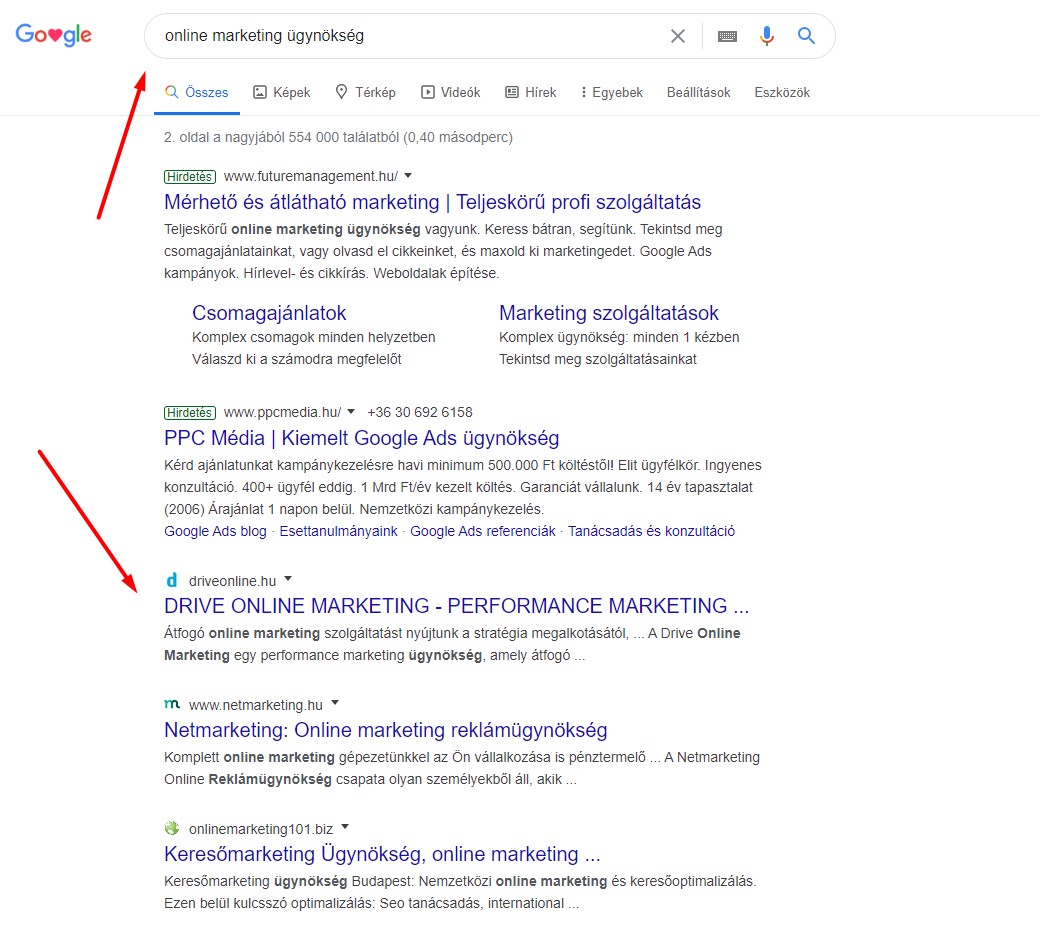
Task: Open Keresőmarketing Ügynökség result link
Action: point(382,854)
